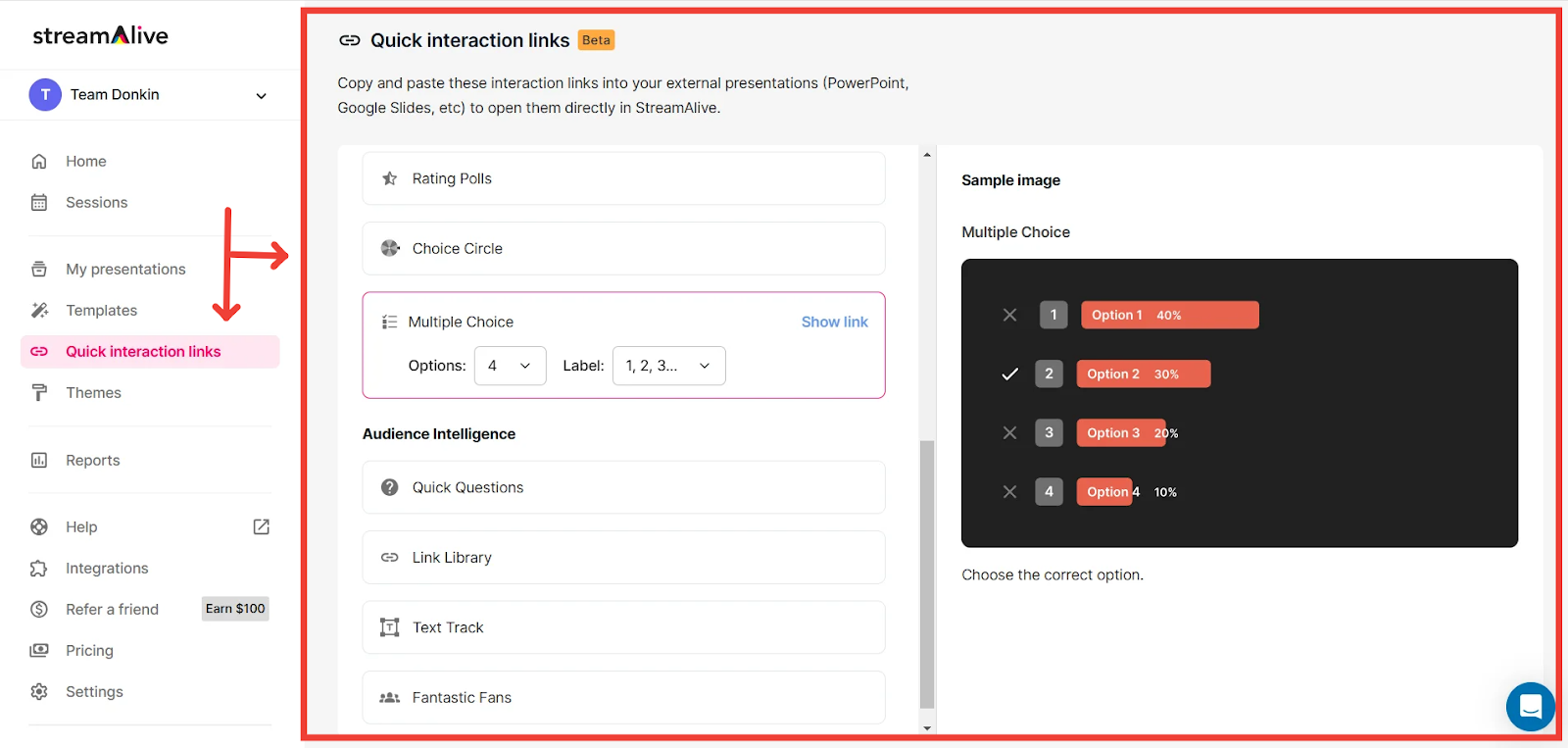Click the X mark beside Option 3
The image size is (1568, 748).
pos(1009,432)
